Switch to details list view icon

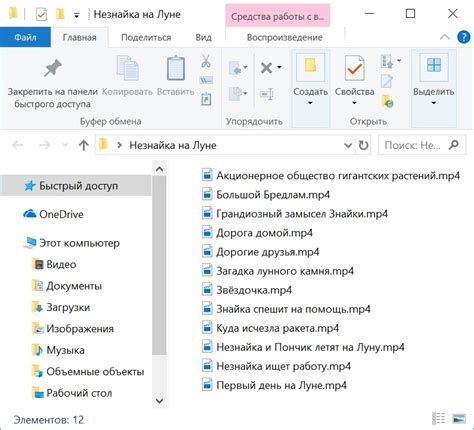click(x=438, y=419)
